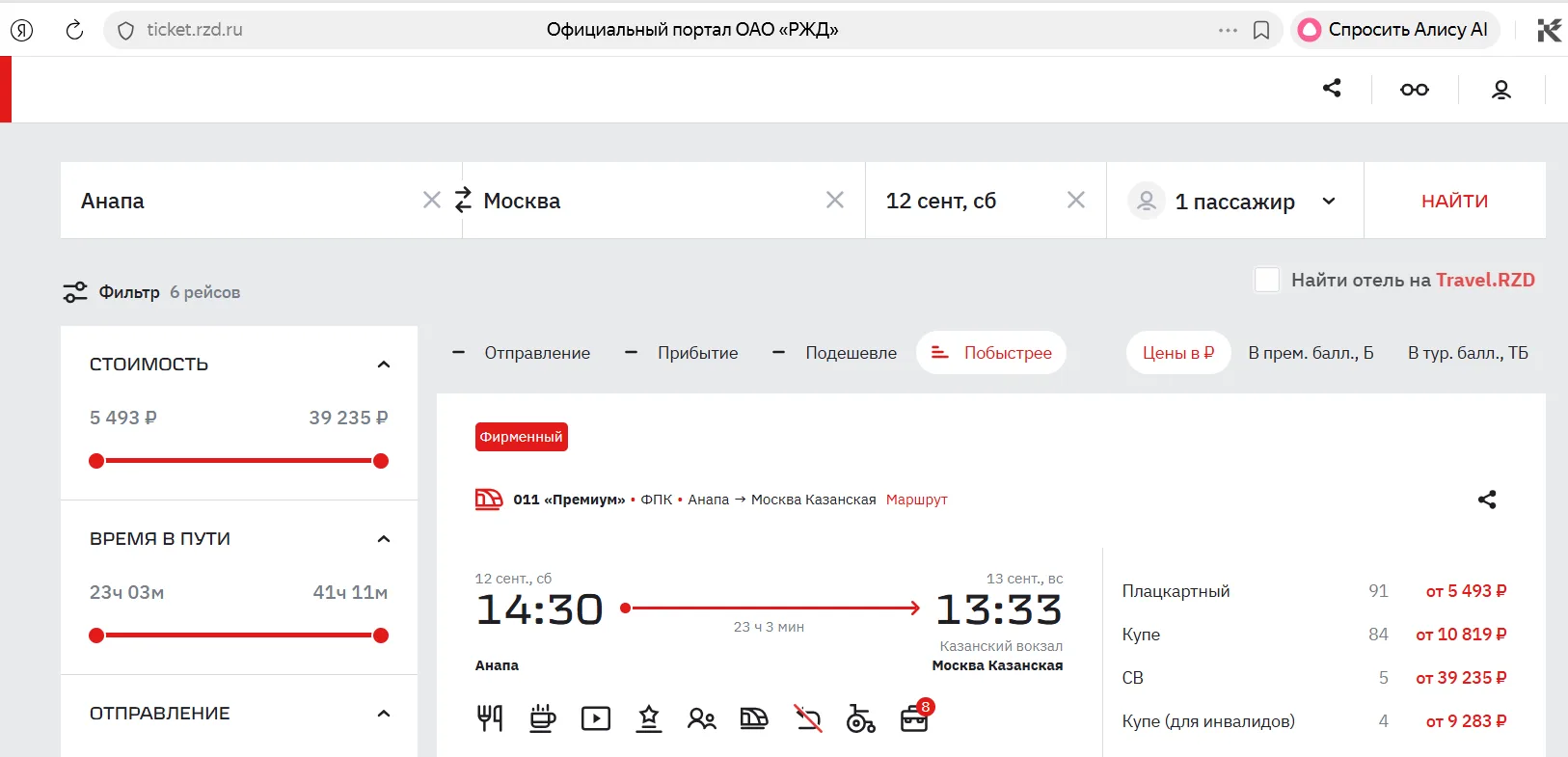Open the 1 пассажир dropdown
Image resolution: width=1568 pixels, height=757 pixels.
point(1329,201)
